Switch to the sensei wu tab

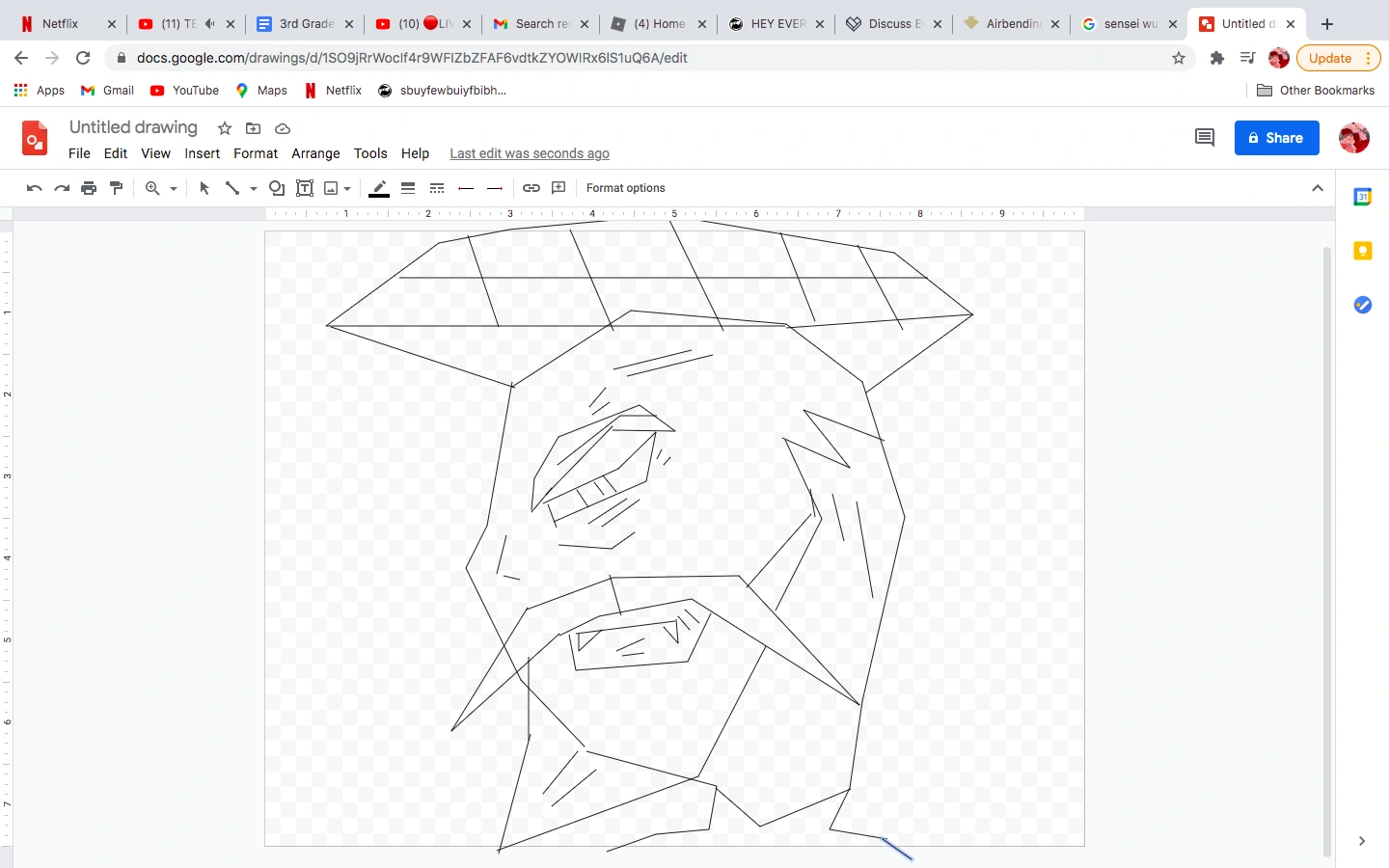coord(1129,23)
